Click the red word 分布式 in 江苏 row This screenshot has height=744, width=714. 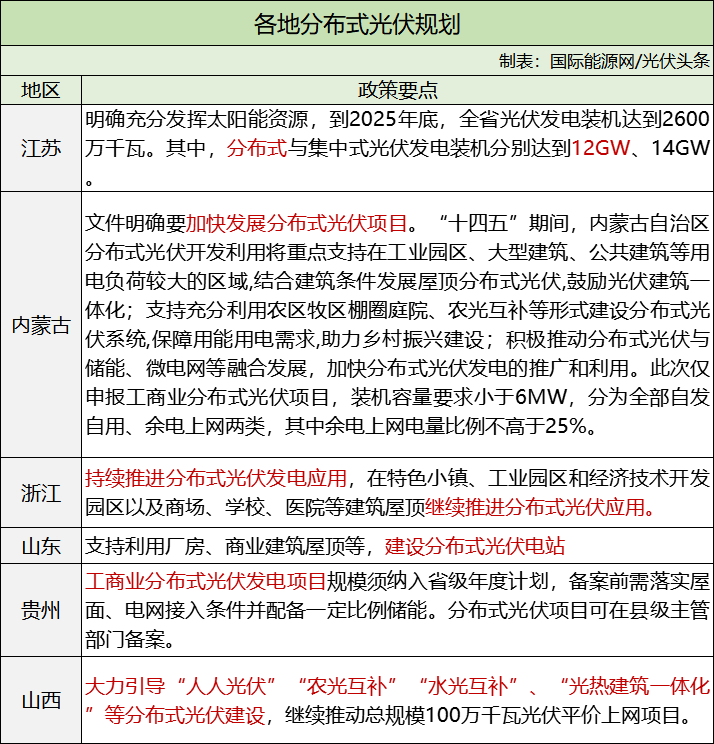click(257, 148)
